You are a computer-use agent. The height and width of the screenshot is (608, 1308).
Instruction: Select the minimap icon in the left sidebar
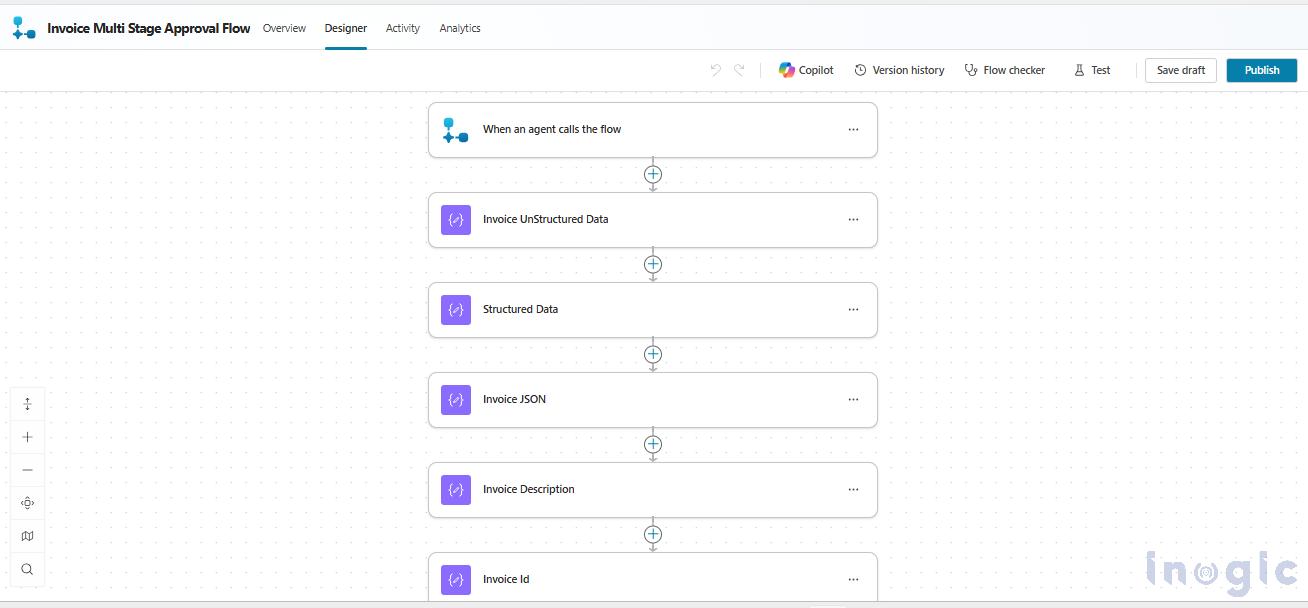[27, 535]
